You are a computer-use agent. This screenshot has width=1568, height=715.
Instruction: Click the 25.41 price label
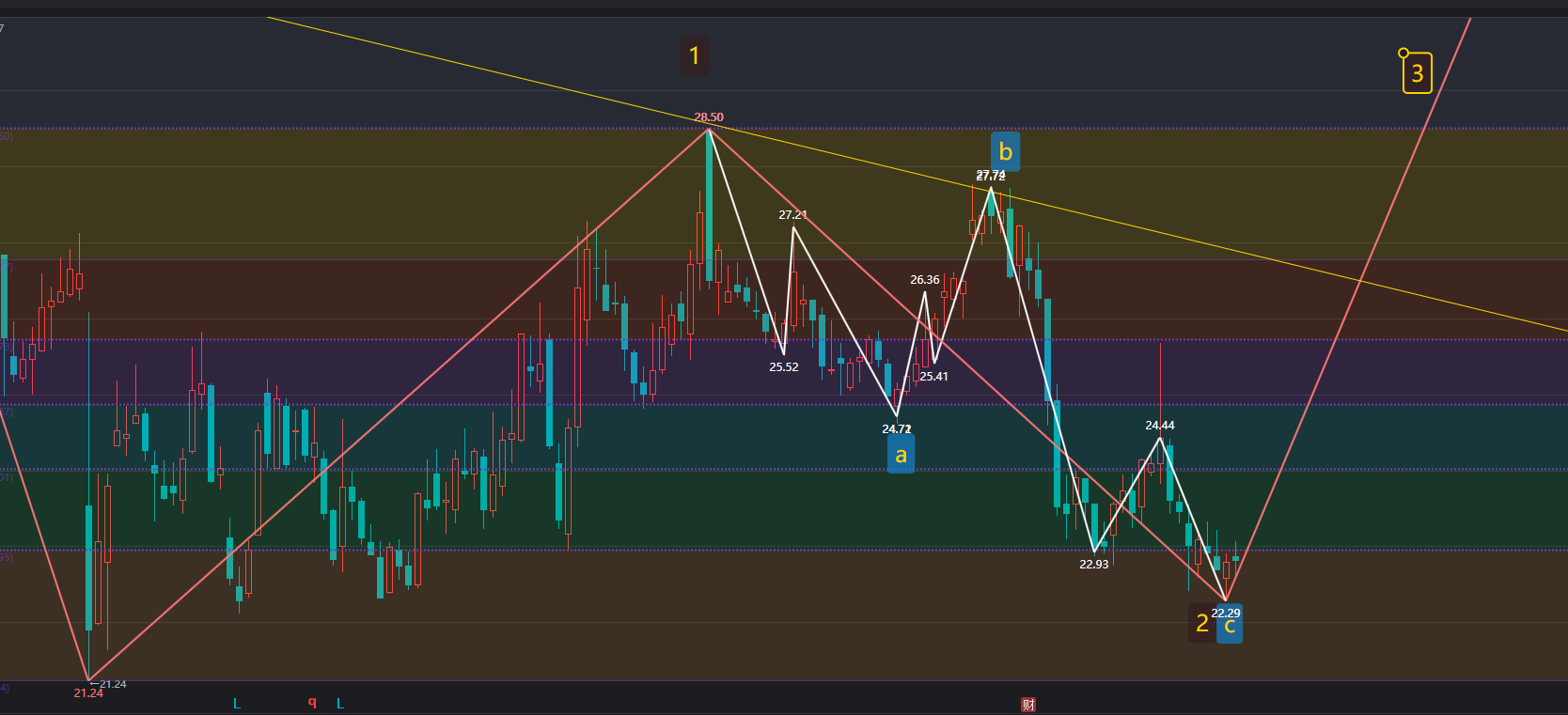click(x=933, y=377)
